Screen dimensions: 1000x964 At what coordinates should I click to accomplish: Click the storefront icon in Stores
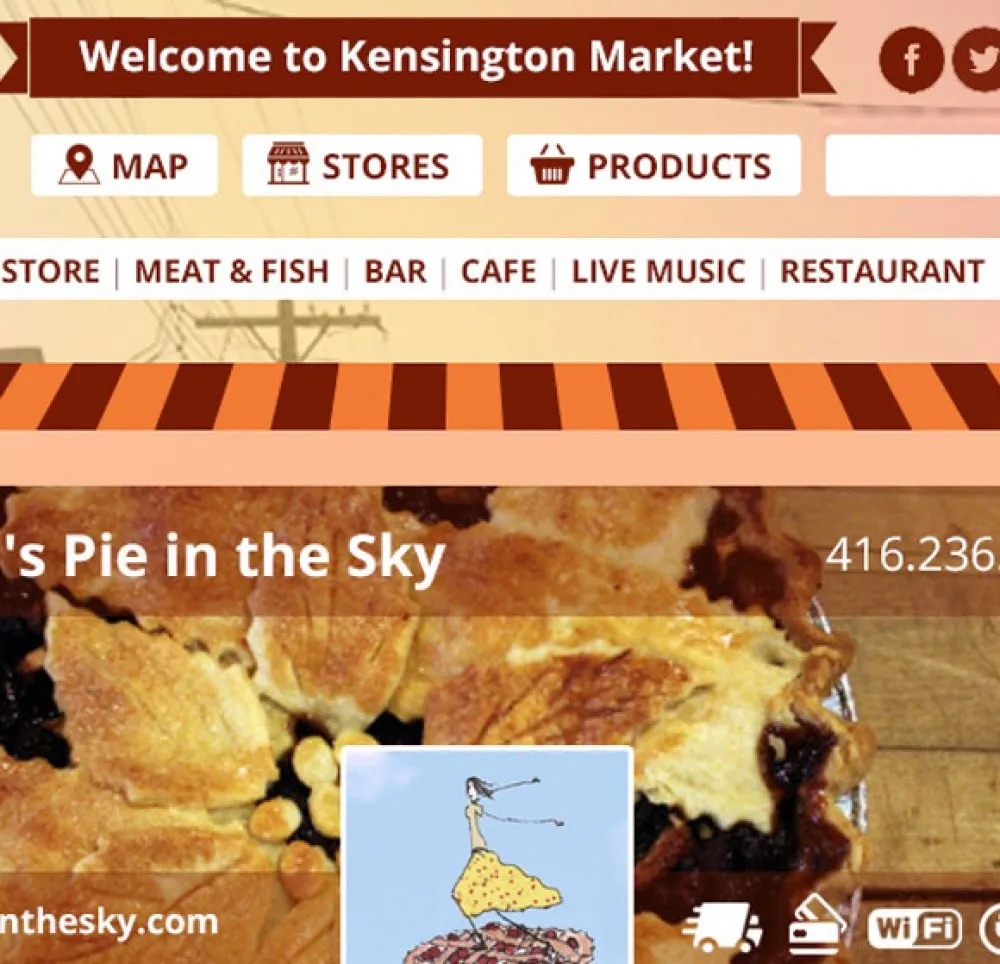[288, 164]
